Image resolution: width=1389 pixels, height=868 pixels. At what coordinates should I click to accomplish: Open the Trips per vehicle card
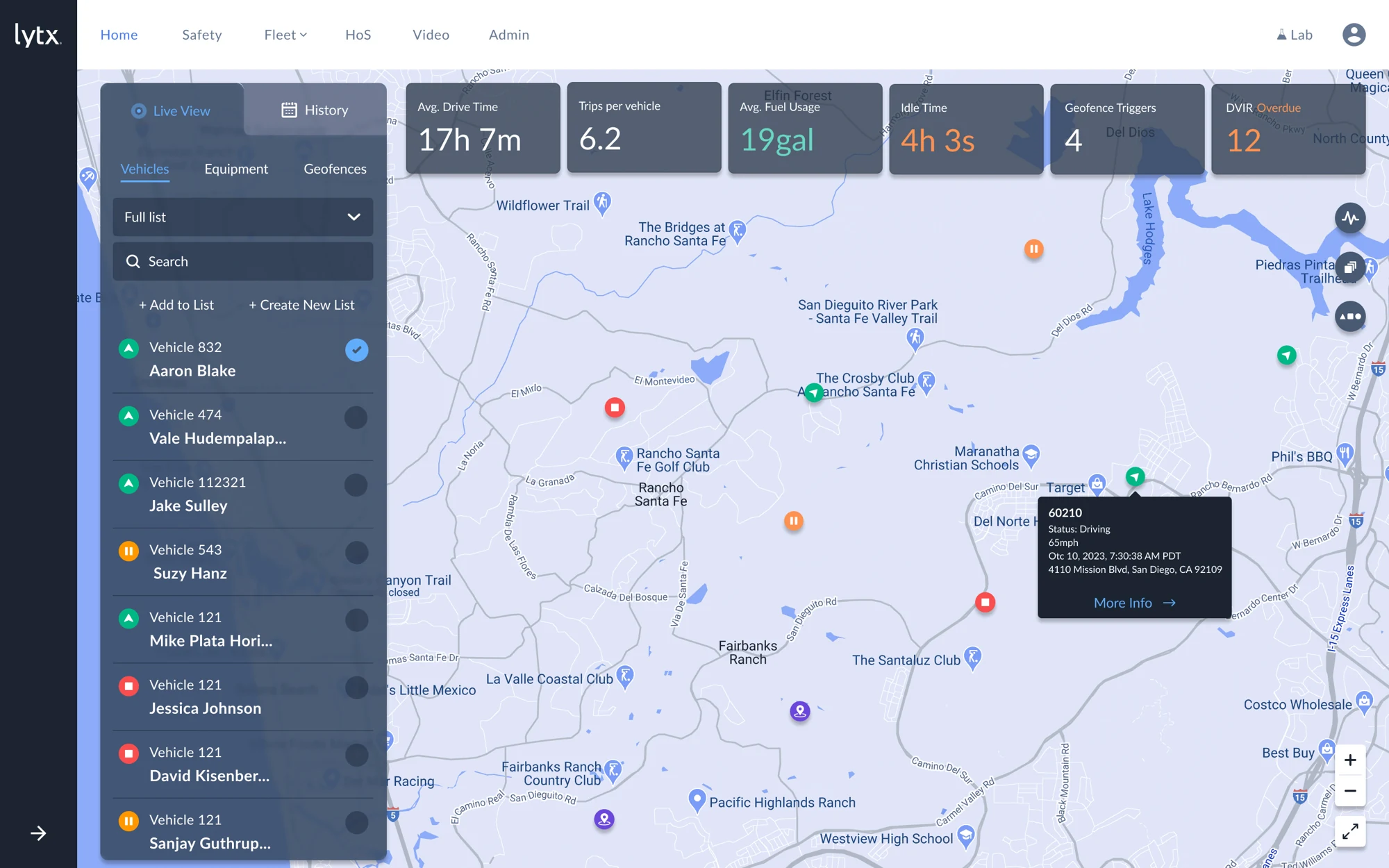click(x=644, y=128)
